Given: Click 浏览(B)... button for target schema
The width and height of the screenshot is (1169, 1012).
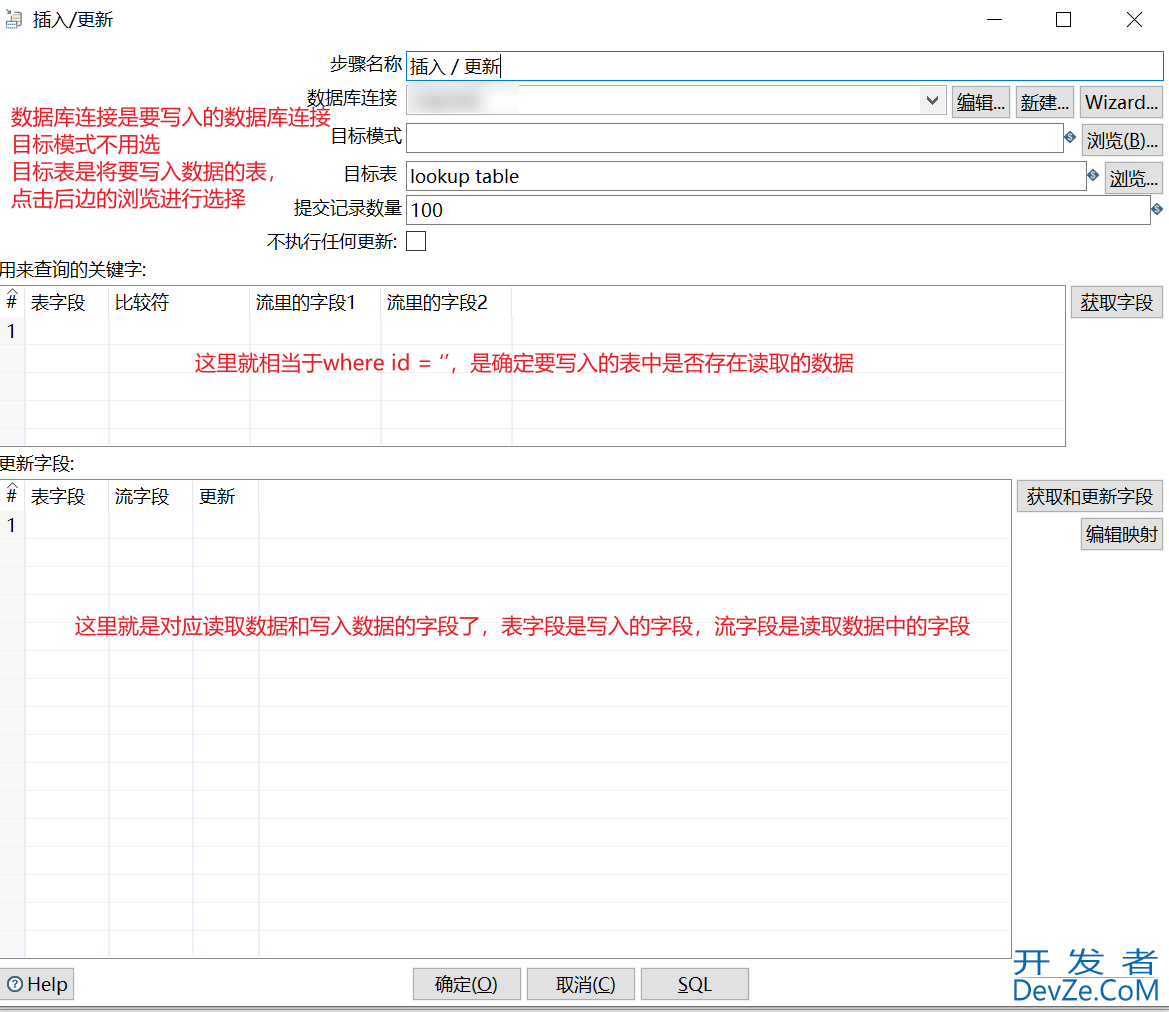Looking at the screenshot, I should click(x=1122, y=140).
